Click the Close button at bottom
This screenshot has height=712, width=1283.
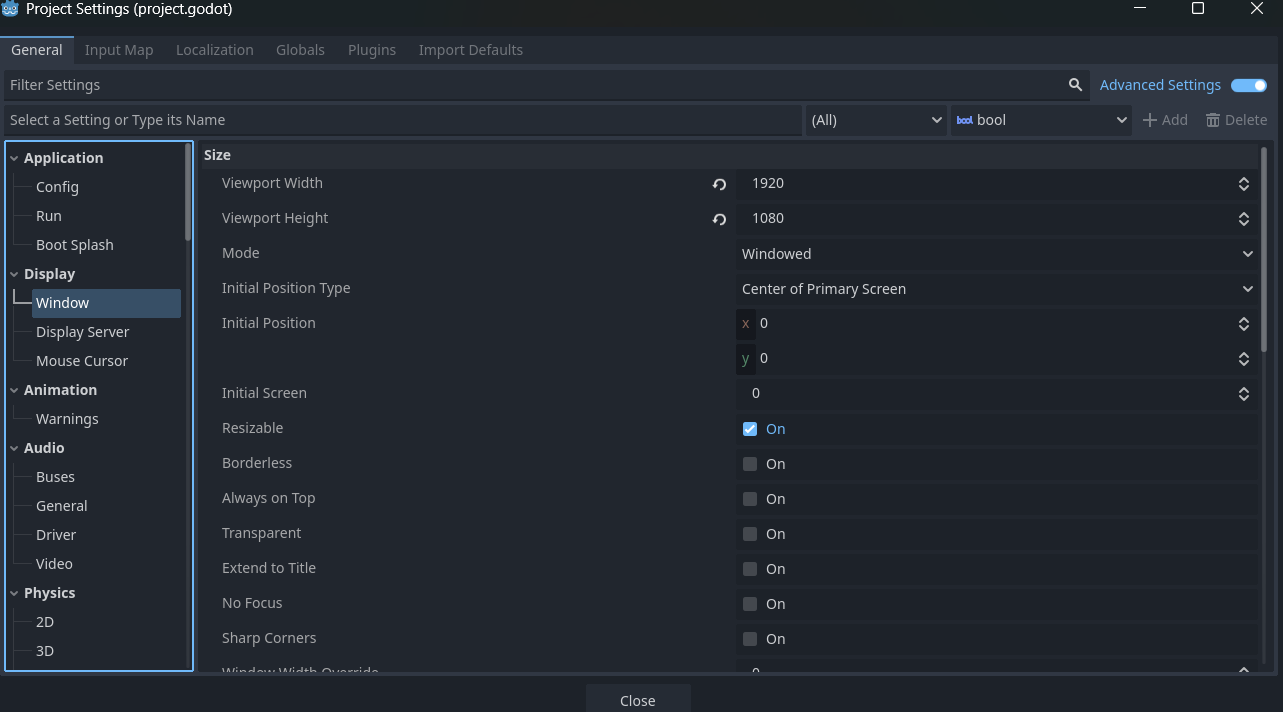[637, 700]
